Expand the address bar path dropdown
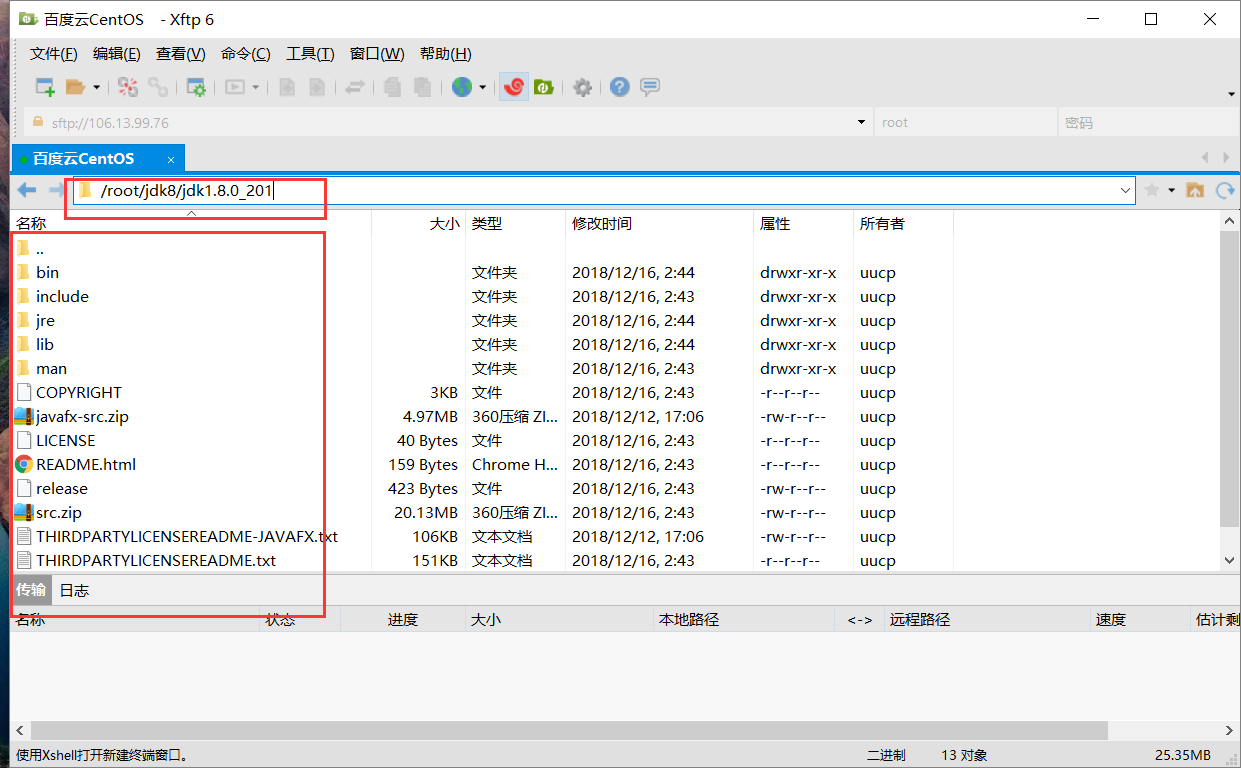Image resolution: width=1241 pixels, height=768 pixels. coord(1124,190)
